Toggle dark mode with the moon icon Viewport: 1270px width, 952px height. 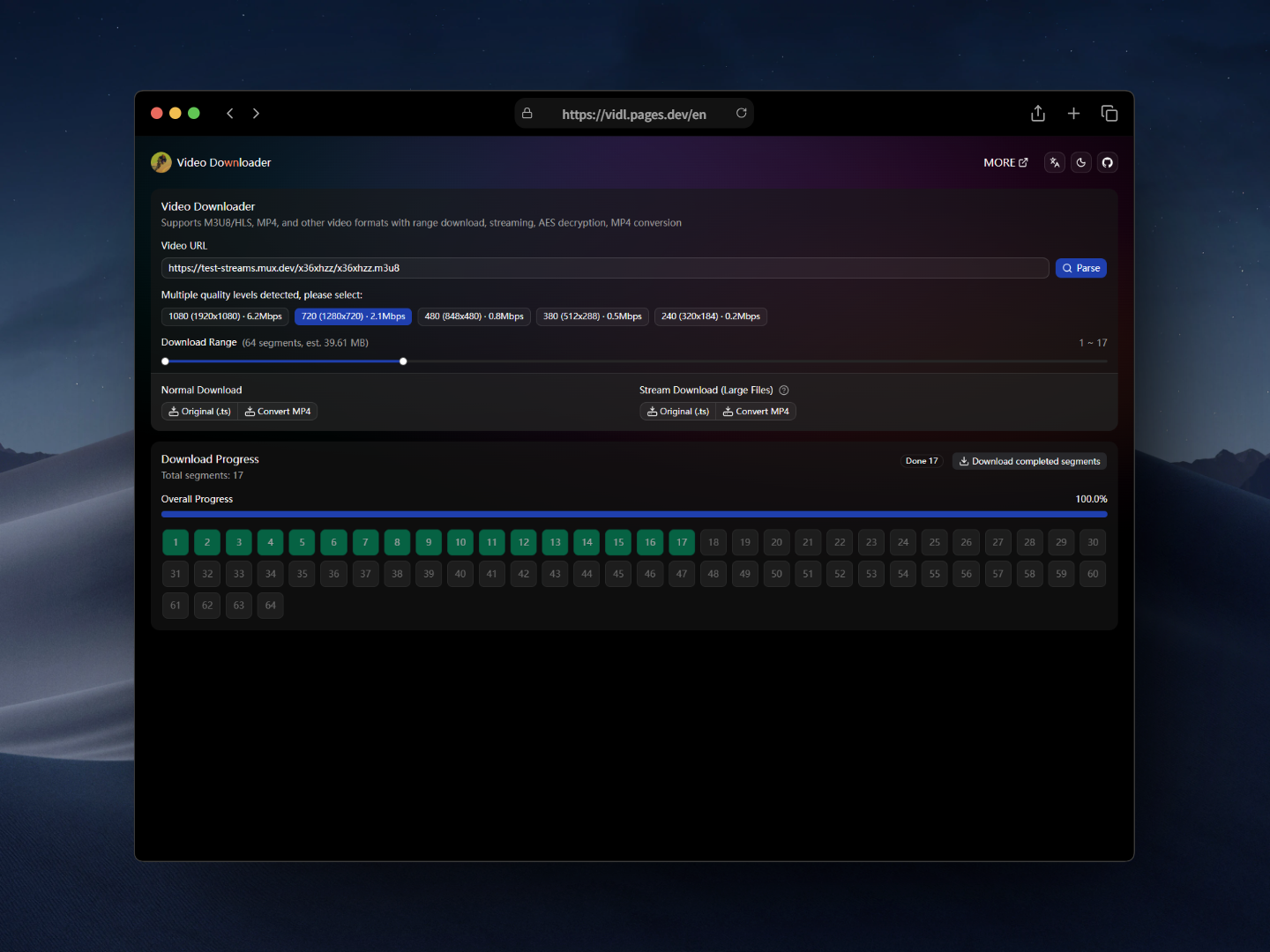[x=1081, y=162]
